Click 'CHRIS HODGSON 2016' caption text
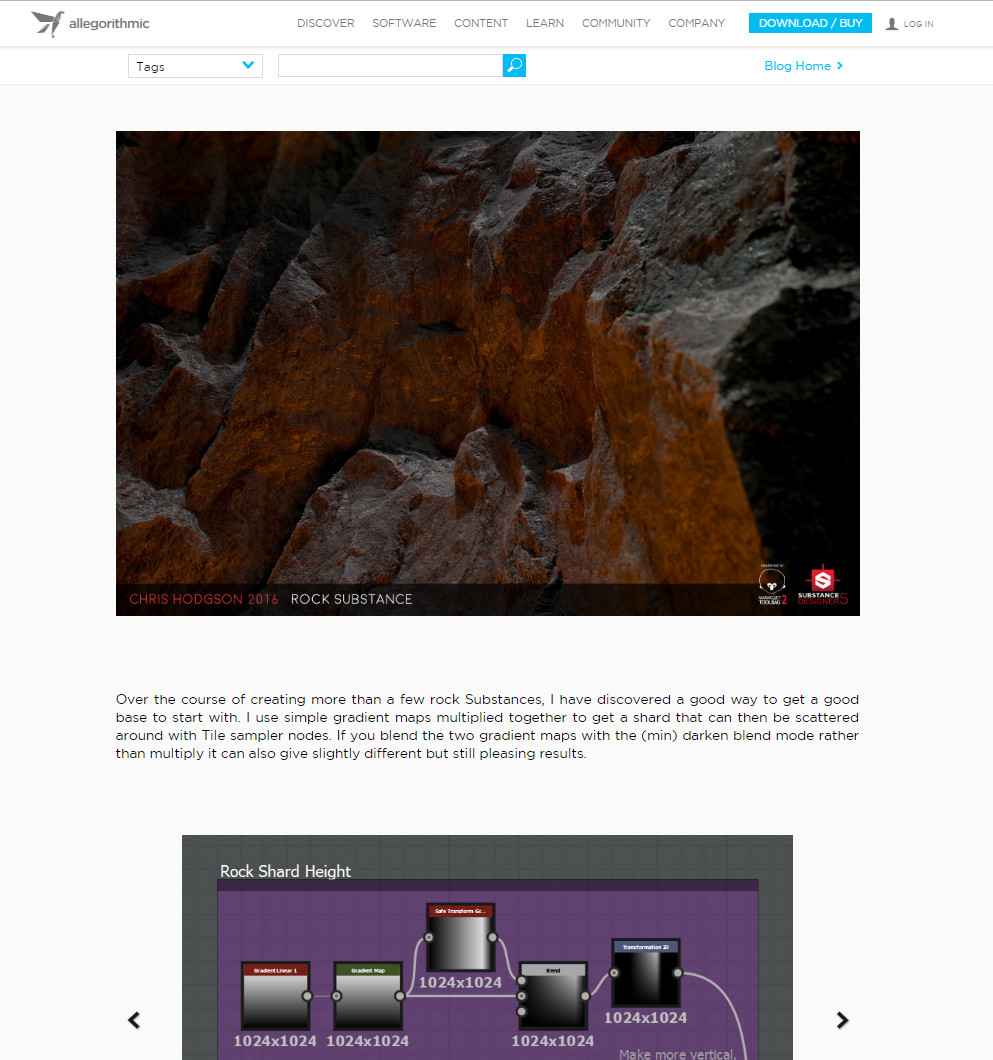The image size is (993, 1060). click(203, 599)
